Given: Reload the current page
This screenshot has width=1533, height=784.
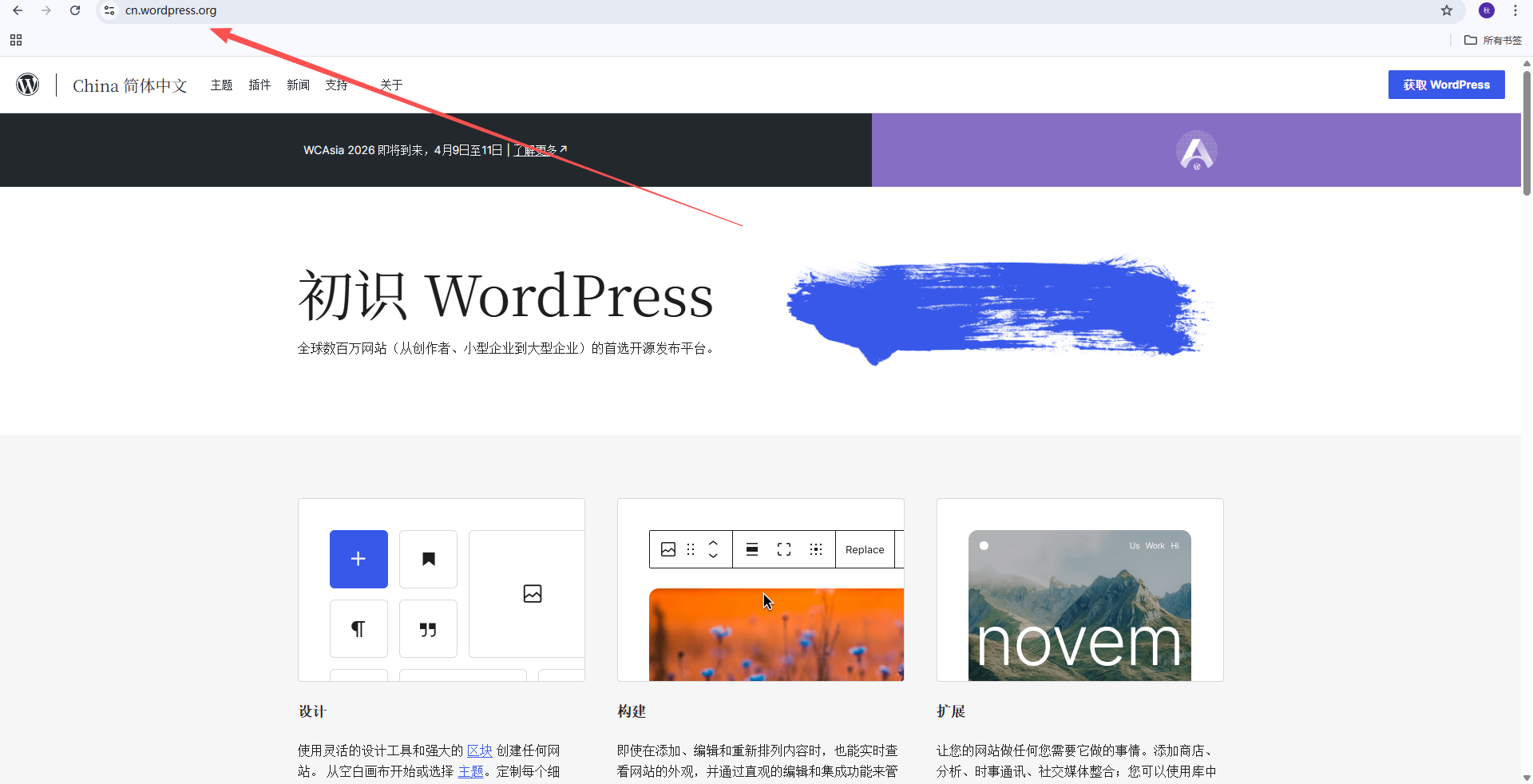Looking at the screenshot, I should click(75, 10).
